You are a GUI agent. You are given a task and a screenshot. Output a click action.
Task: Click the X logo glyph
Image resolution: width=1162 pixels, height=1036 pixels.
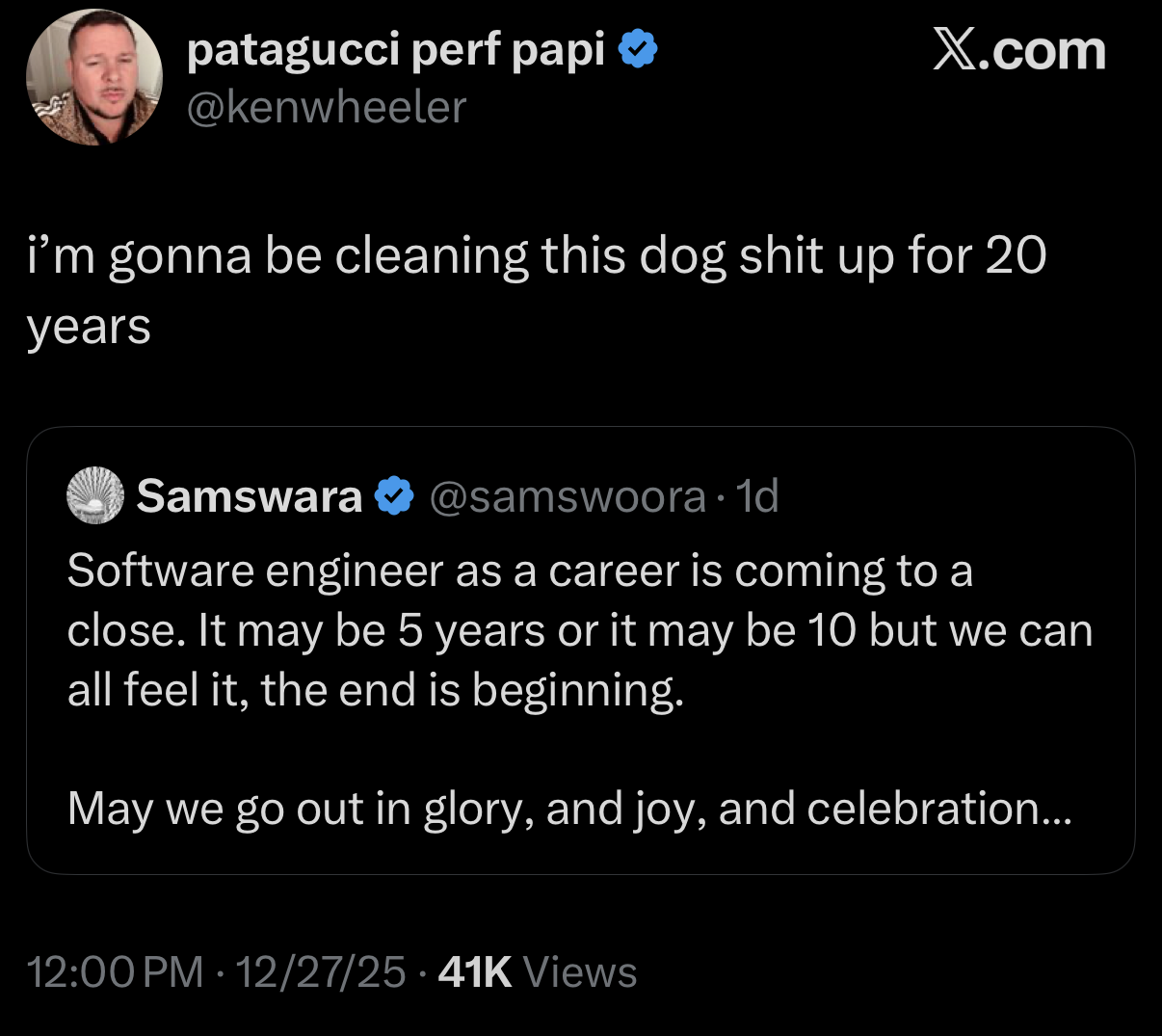(x=954, y=49)
